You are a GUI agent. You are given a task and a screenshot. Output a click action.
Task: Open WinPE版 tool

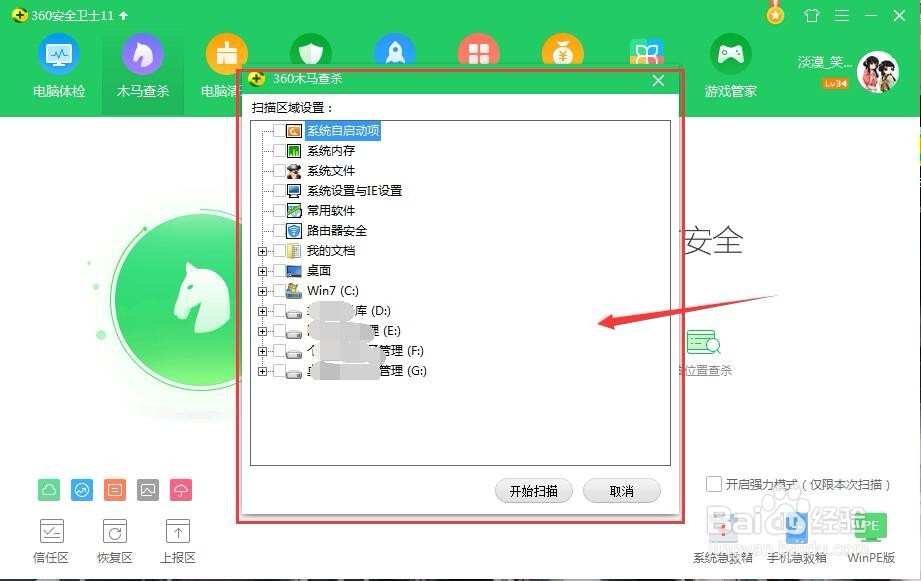871,538
